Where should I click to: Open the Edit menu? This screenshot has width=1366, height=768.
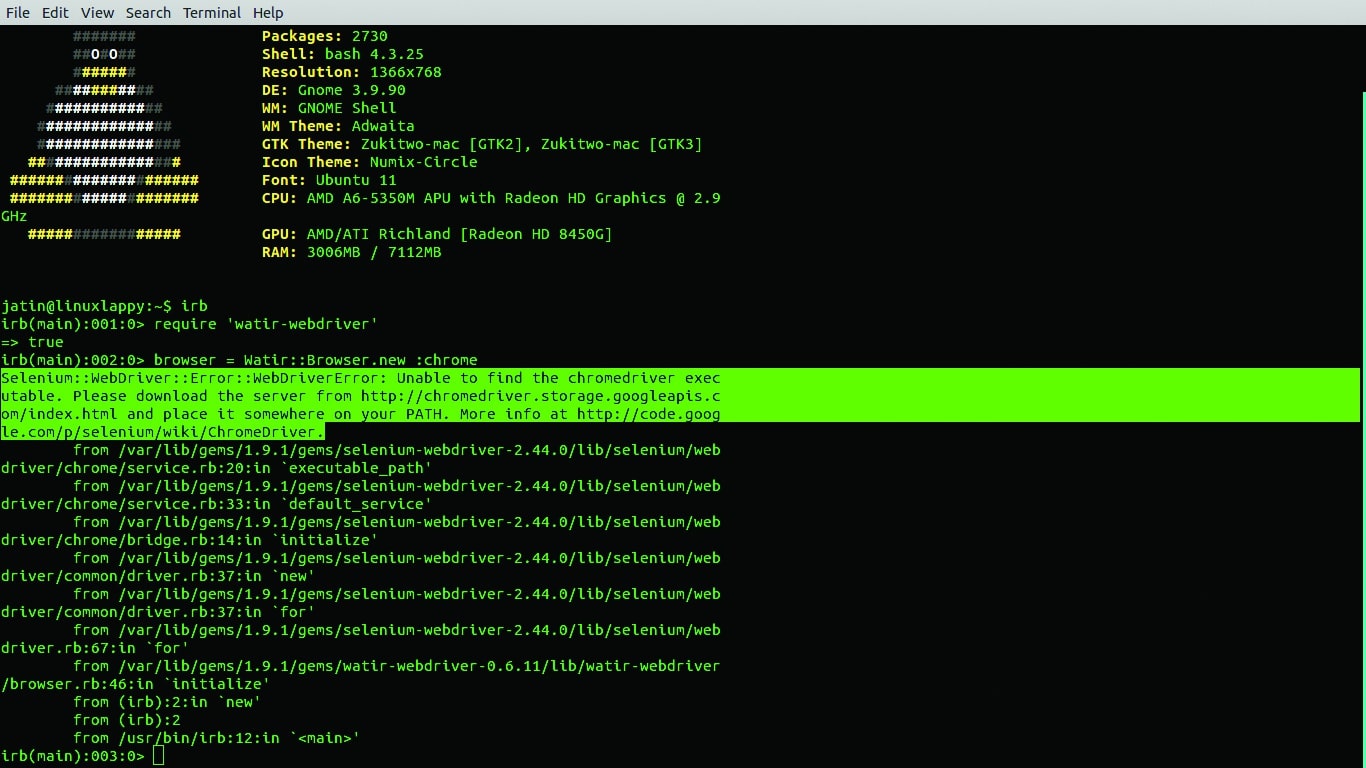(x=55, y=12)
